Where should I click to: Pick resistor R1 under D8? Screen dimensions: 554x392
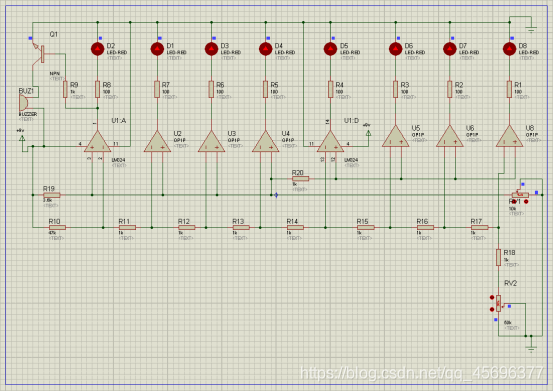(x=509, y=89)
